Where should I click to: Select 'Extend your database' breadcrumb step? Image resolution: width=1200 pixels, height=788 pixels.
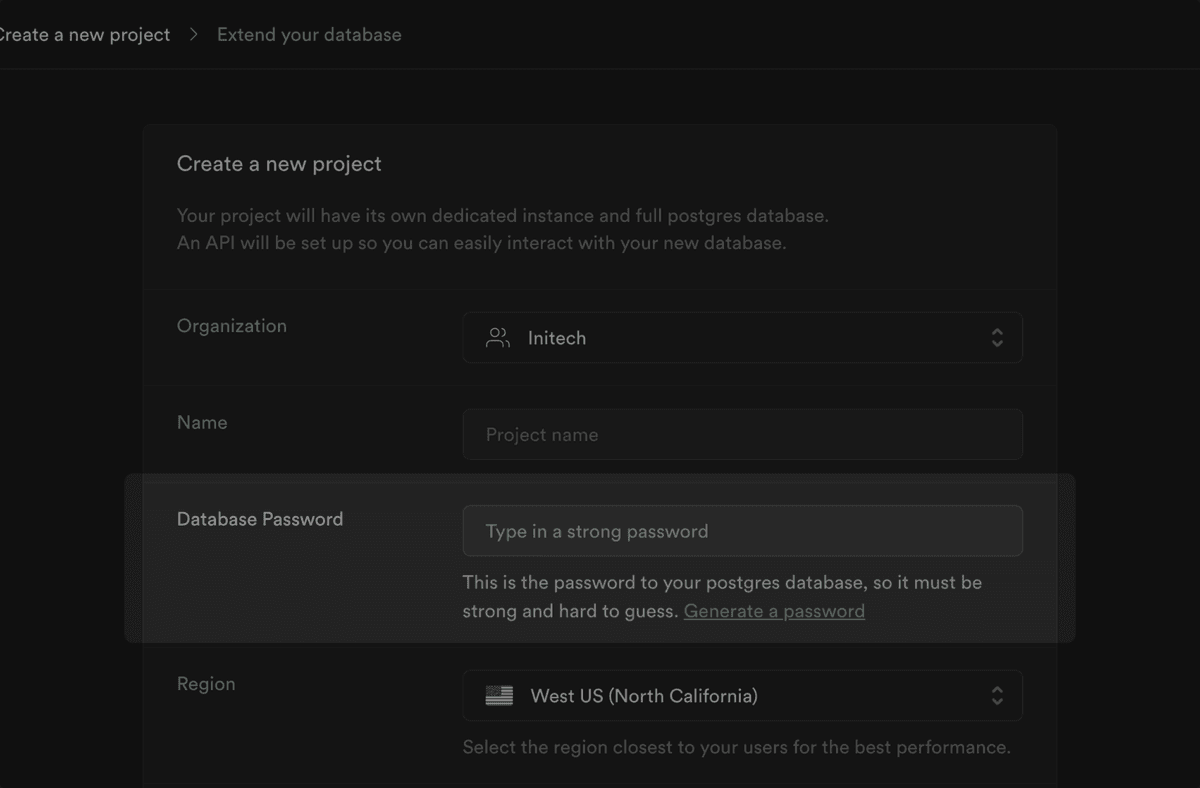(309, 35)
